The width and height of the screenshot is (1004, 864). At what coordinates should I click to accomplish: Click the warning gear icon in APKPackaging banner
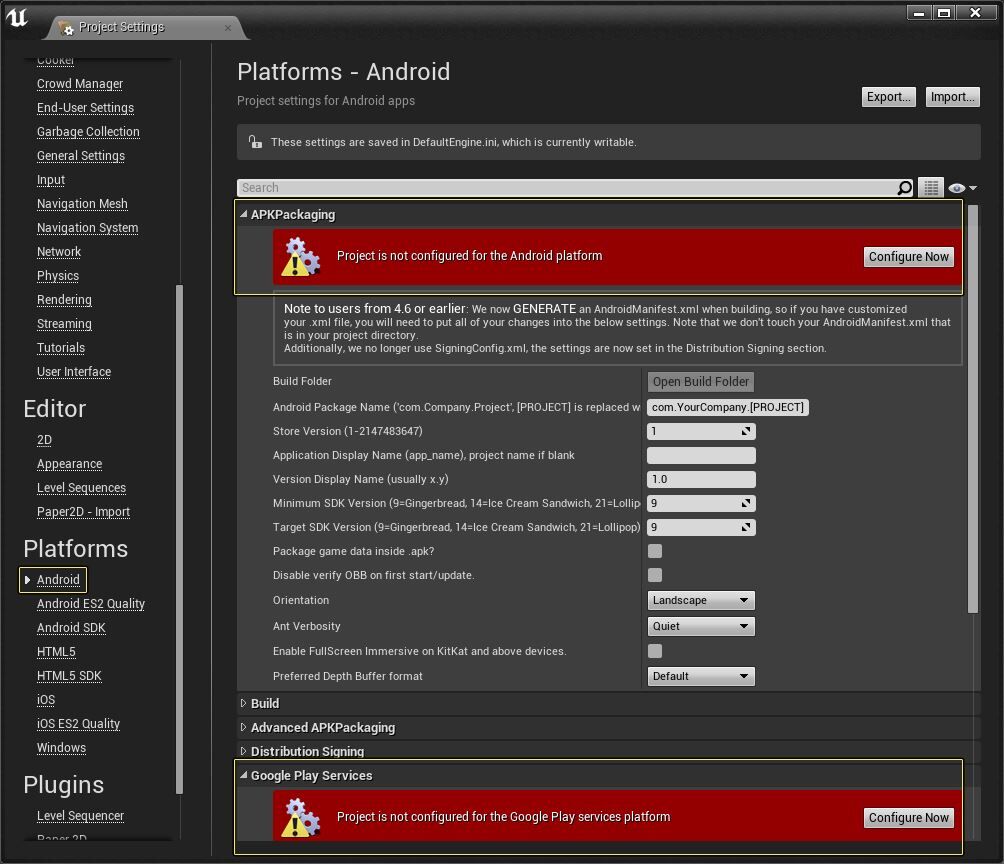point(301,257)
